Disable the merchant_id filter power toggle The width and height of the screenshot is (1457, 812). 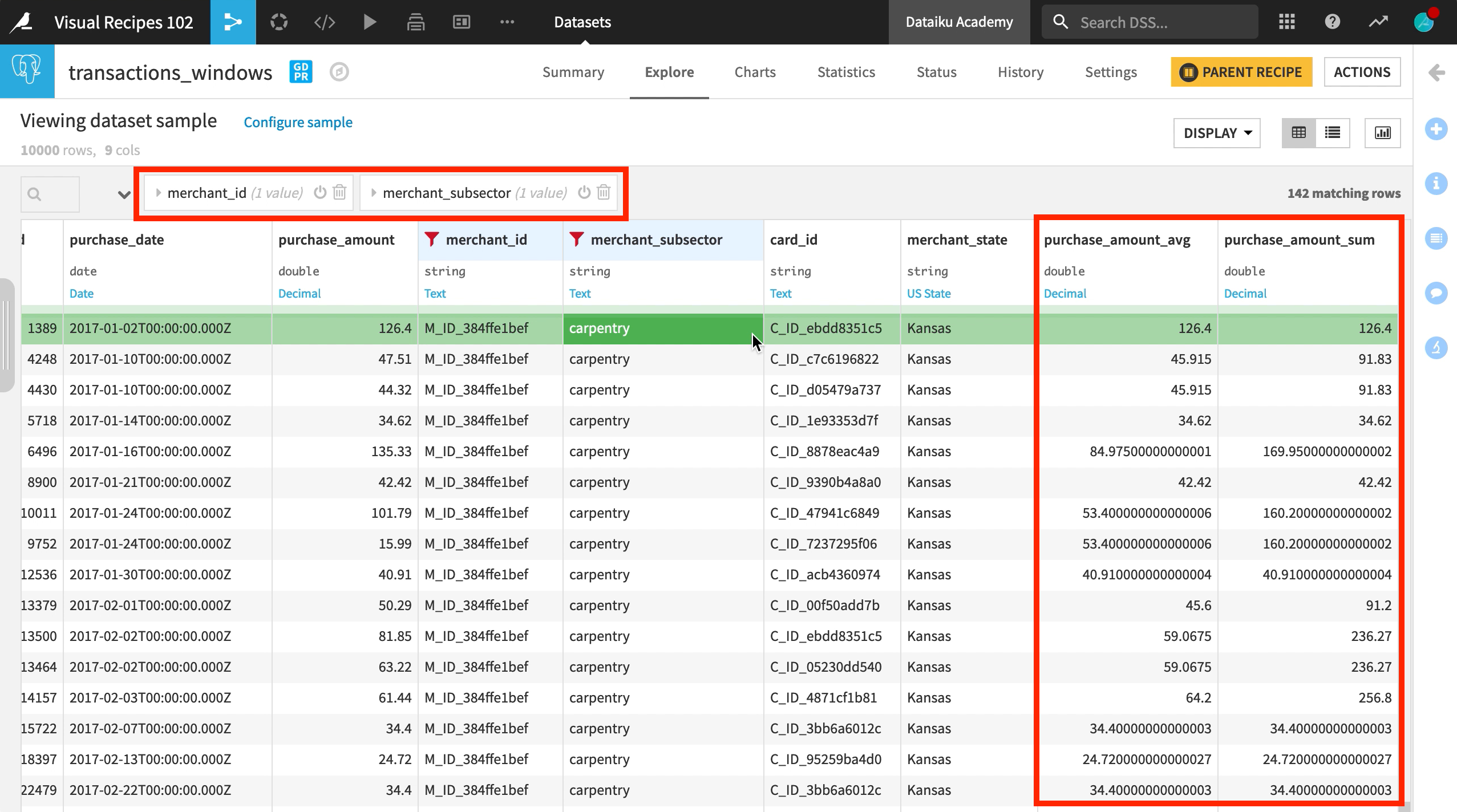click(320, 192)
